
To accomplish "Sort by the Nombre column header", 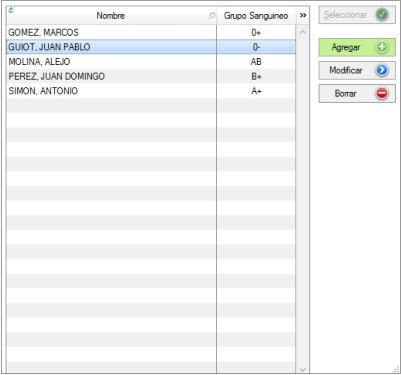I will tap(110, 16).
